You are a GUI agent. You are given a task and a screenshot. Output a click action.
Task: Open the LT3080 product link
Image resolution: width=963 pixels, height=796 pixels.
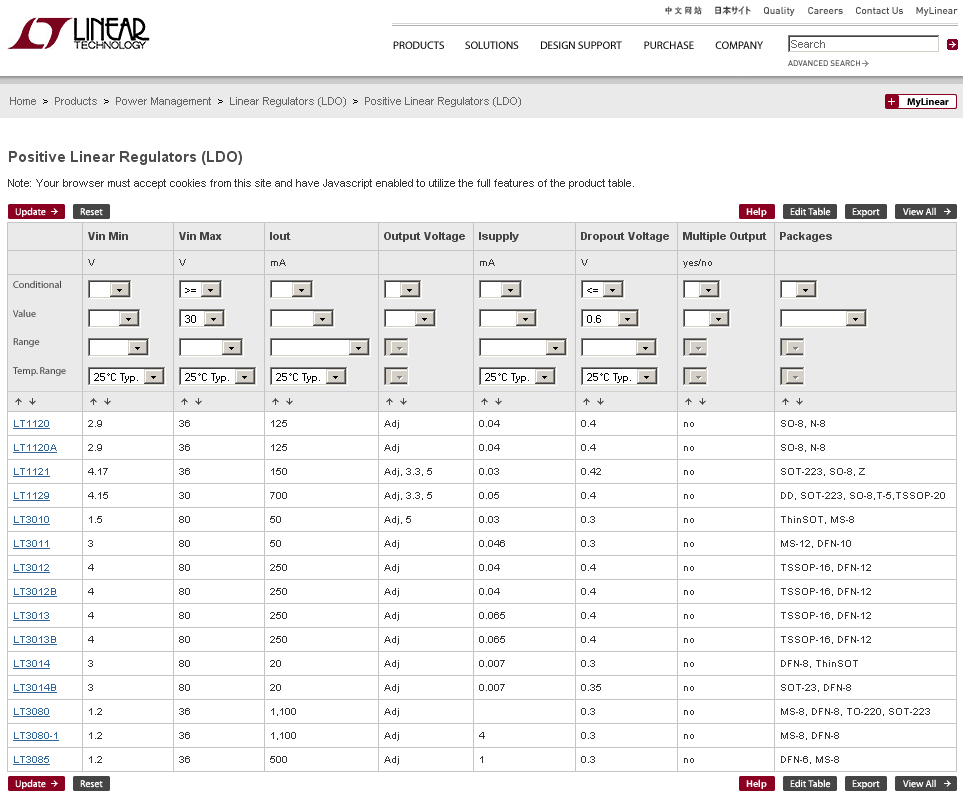31,712
